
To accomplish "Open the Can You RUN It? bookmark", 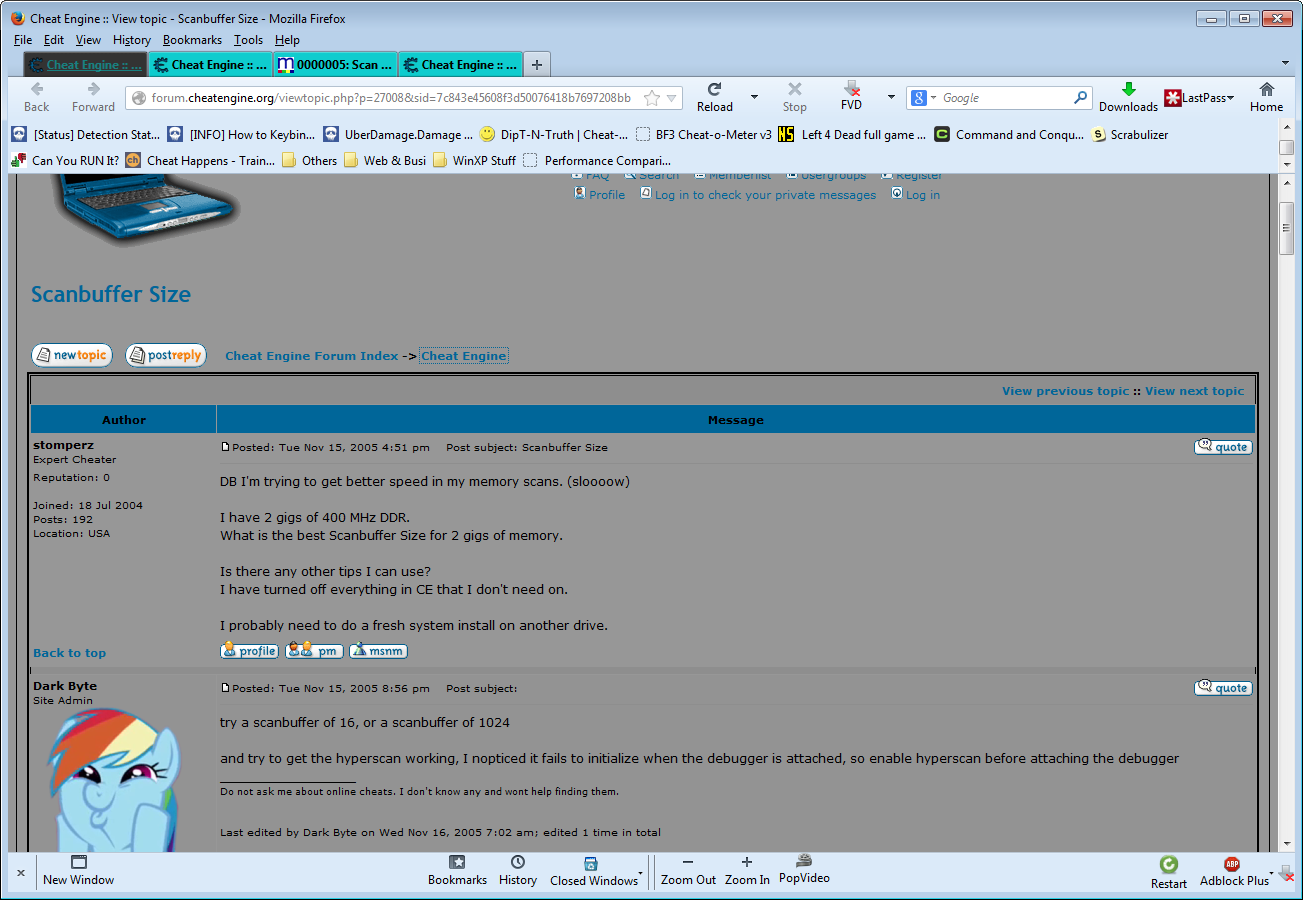I will 65,160.
